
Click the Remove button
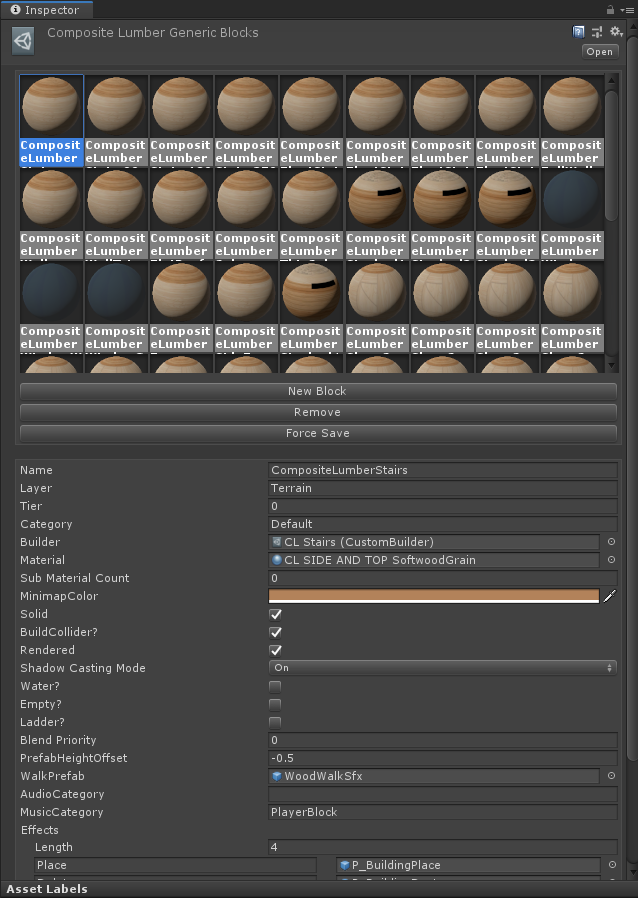tap(318, 412)
